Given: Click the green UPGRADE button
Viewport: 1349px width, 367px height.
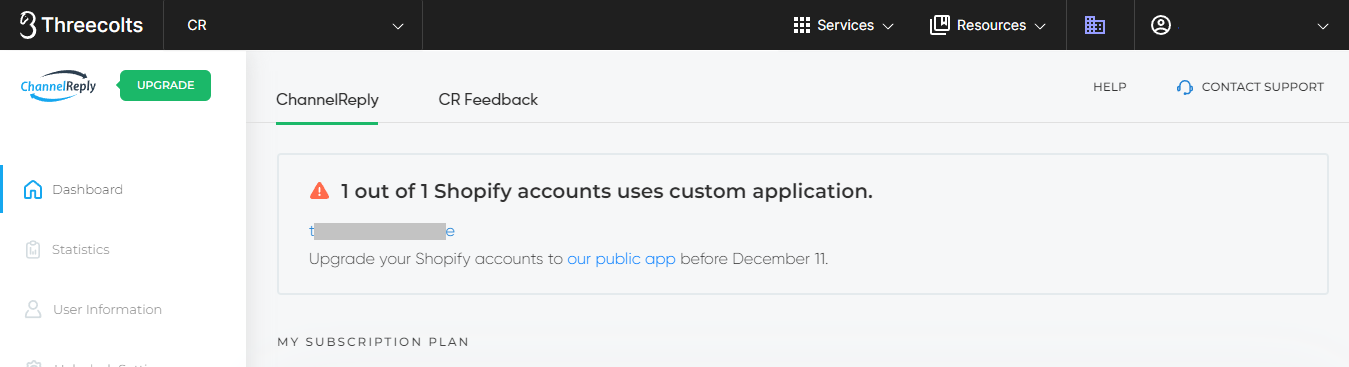Looking at the screenshot, I should tap(165, 86).
